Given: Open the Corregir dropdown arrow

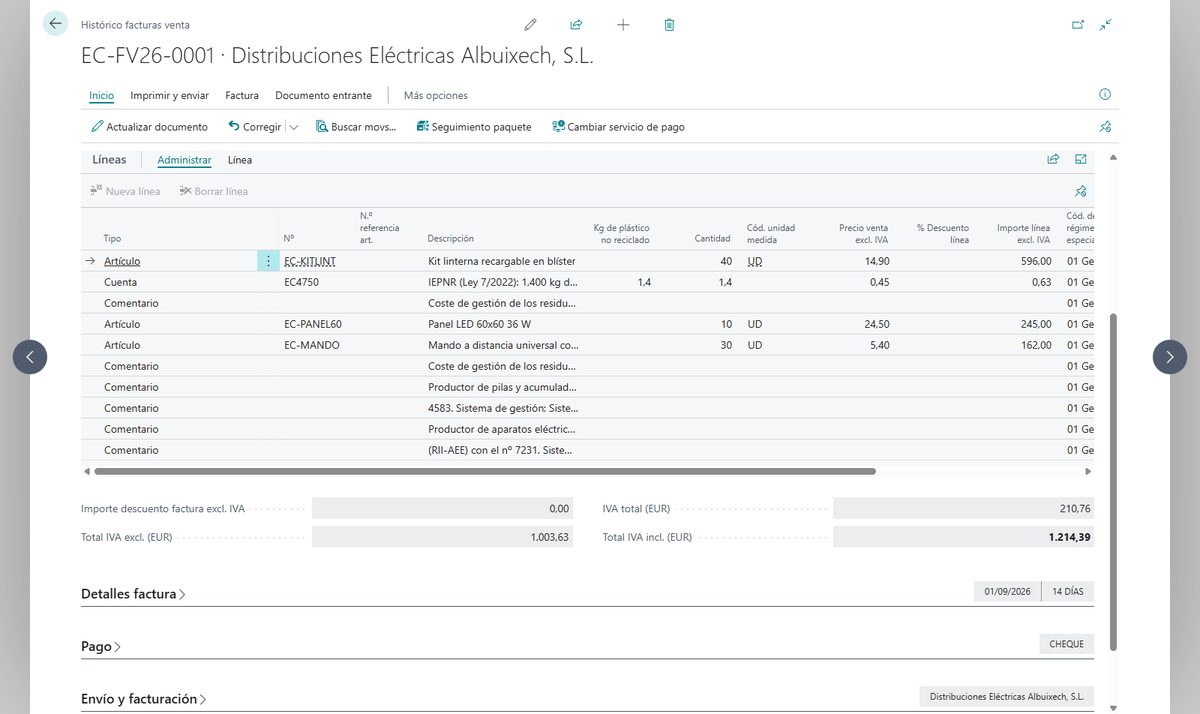Looking at the screenshot, I should [294, 127].
